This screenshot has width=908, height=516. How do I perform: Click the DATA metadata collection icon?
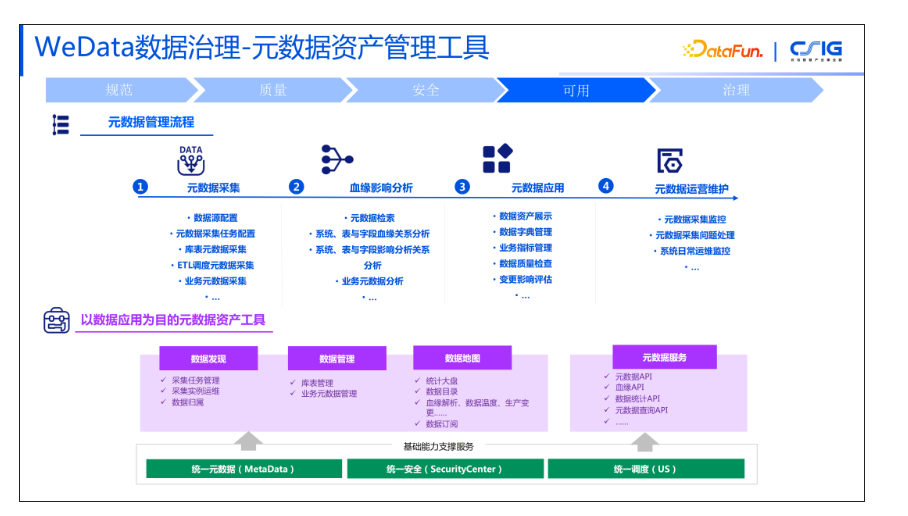(x=191, y=160)
